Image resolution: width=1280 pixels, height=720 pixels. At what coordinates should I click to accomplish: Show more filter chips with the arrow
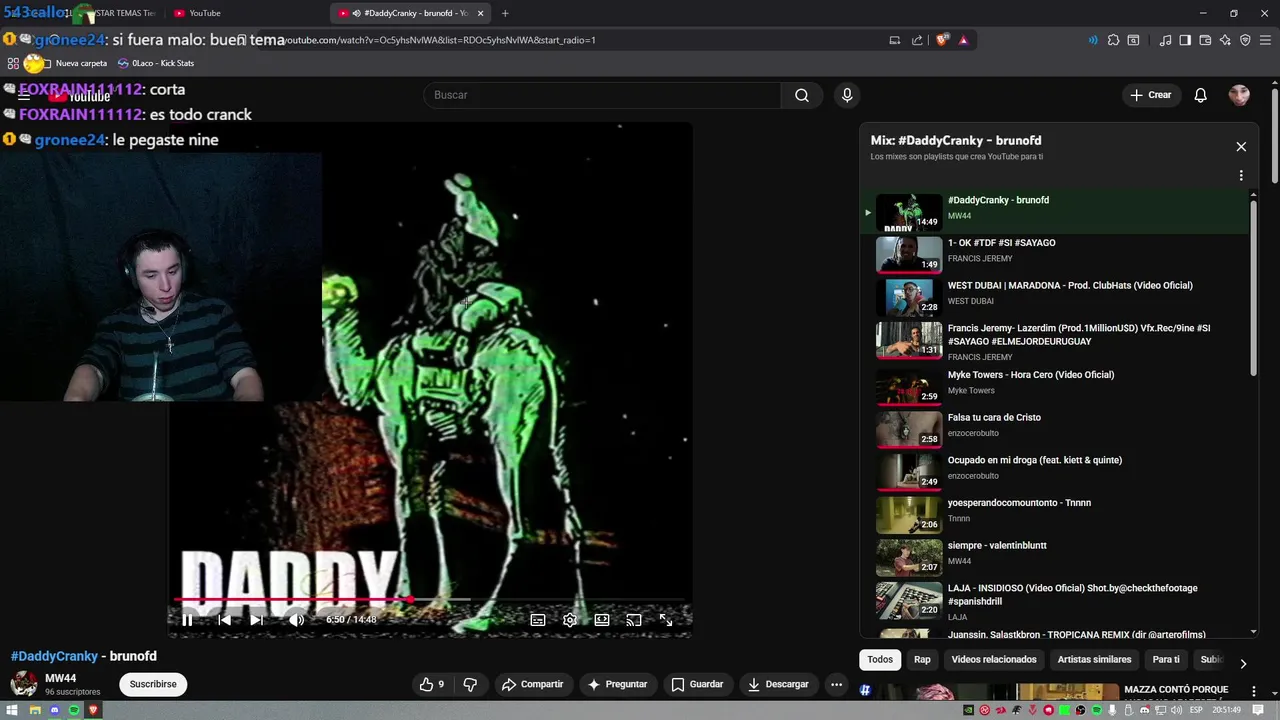[1243, 663]
